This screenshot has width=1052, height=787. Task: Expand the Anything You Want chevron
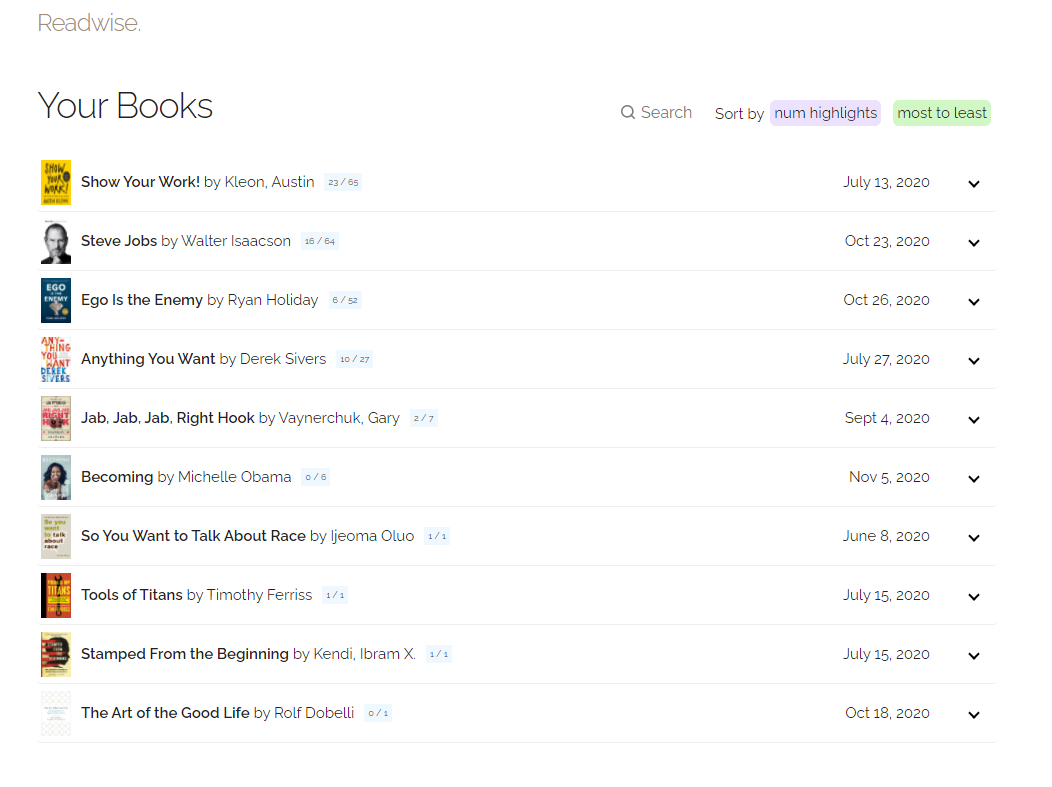pos(974,361)
